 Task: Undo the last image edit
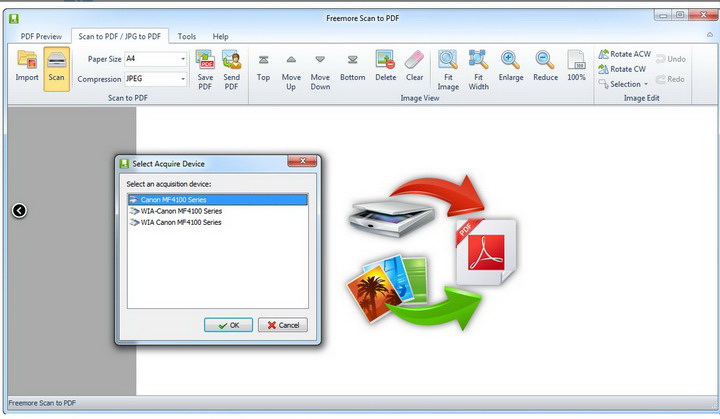pos(670,59)
